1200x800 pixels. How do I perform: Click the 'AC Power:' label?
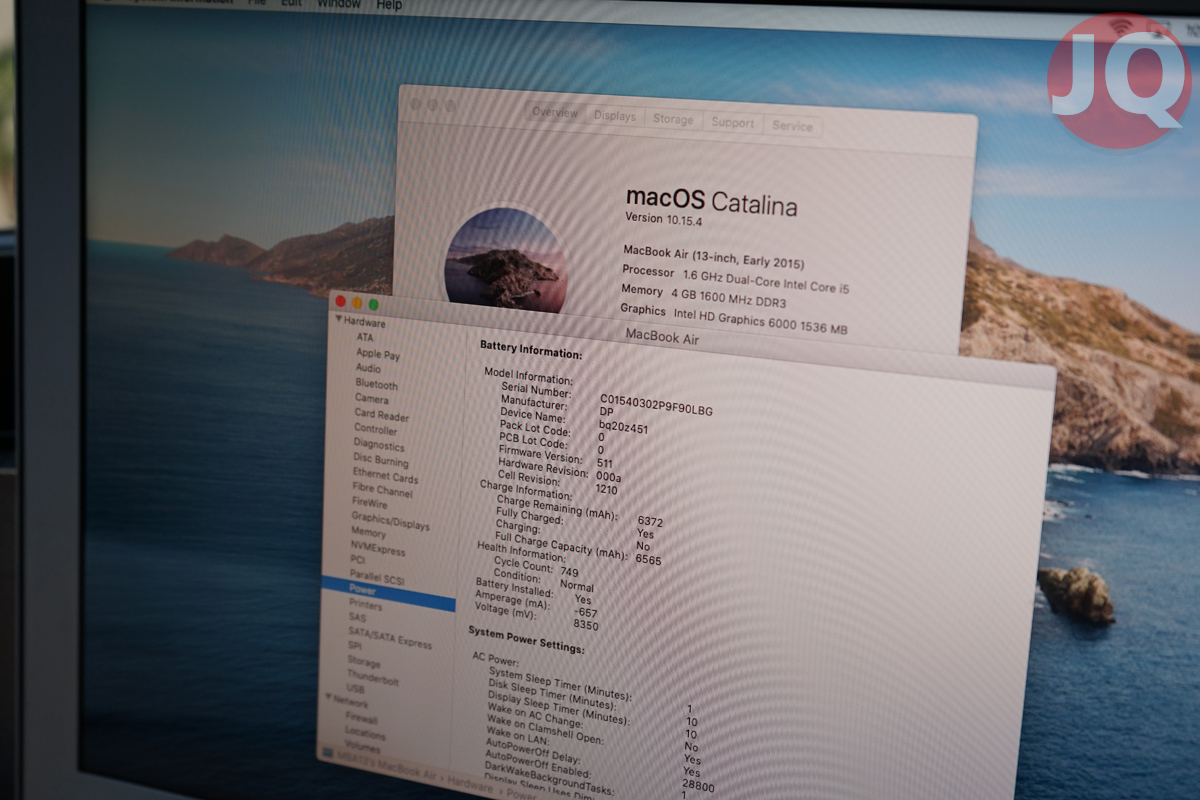(495, 661)
